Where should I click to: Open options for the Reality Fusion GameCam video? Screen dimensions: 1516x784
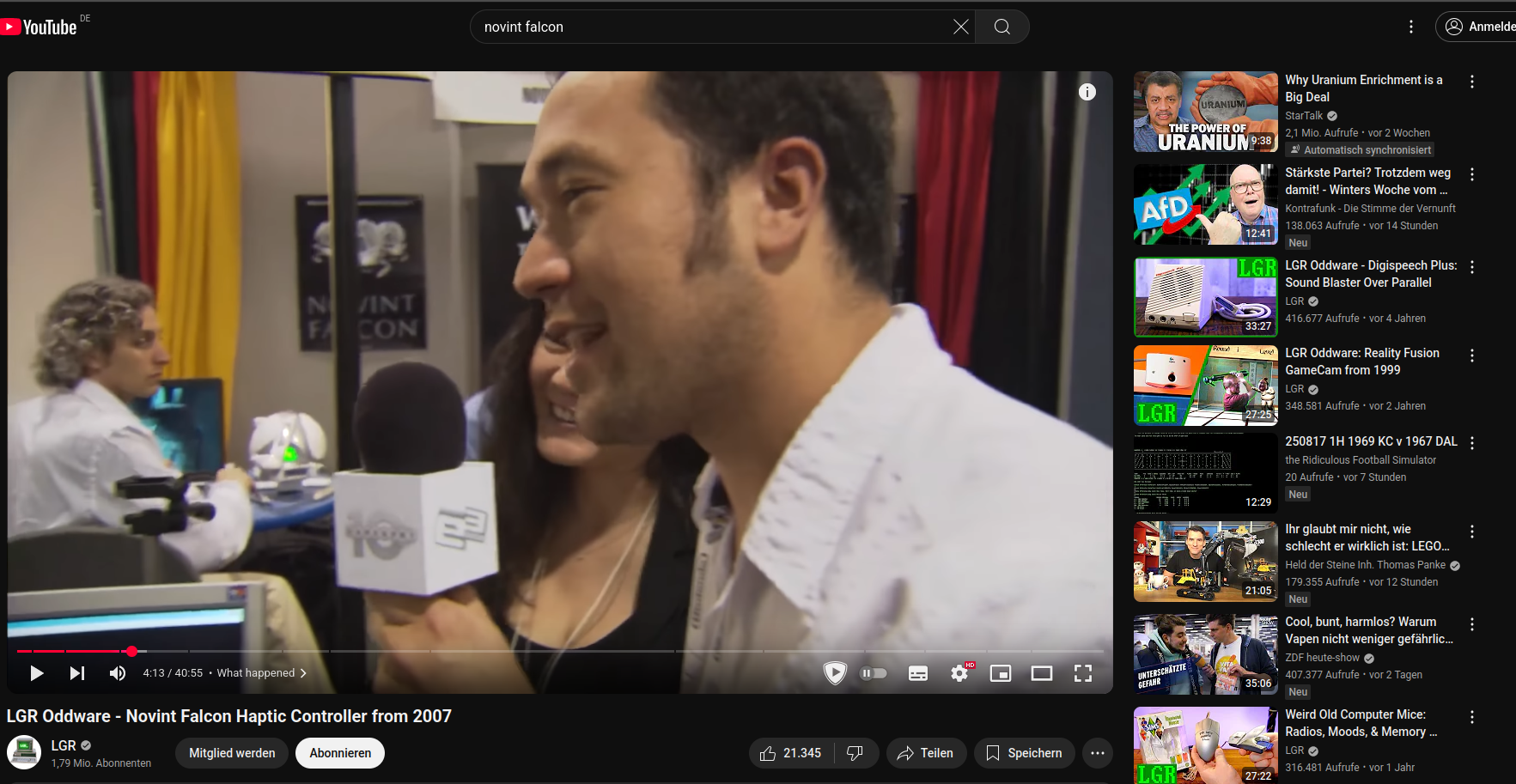coord(1472,356)
